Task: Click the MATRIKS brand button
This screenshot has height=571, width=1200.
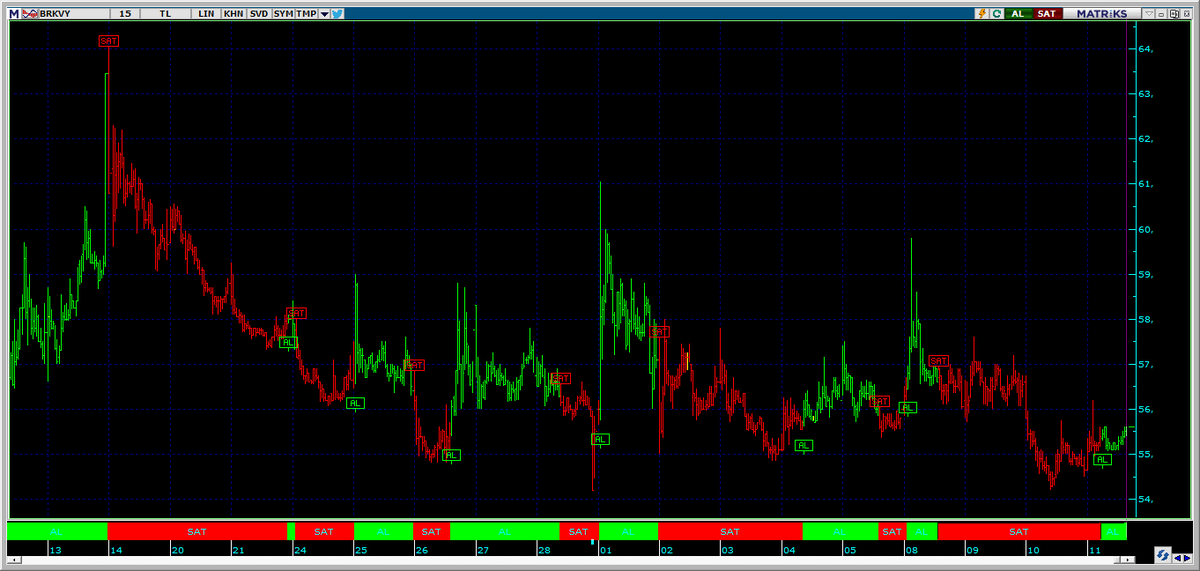Action: [x=1101, y=14]
